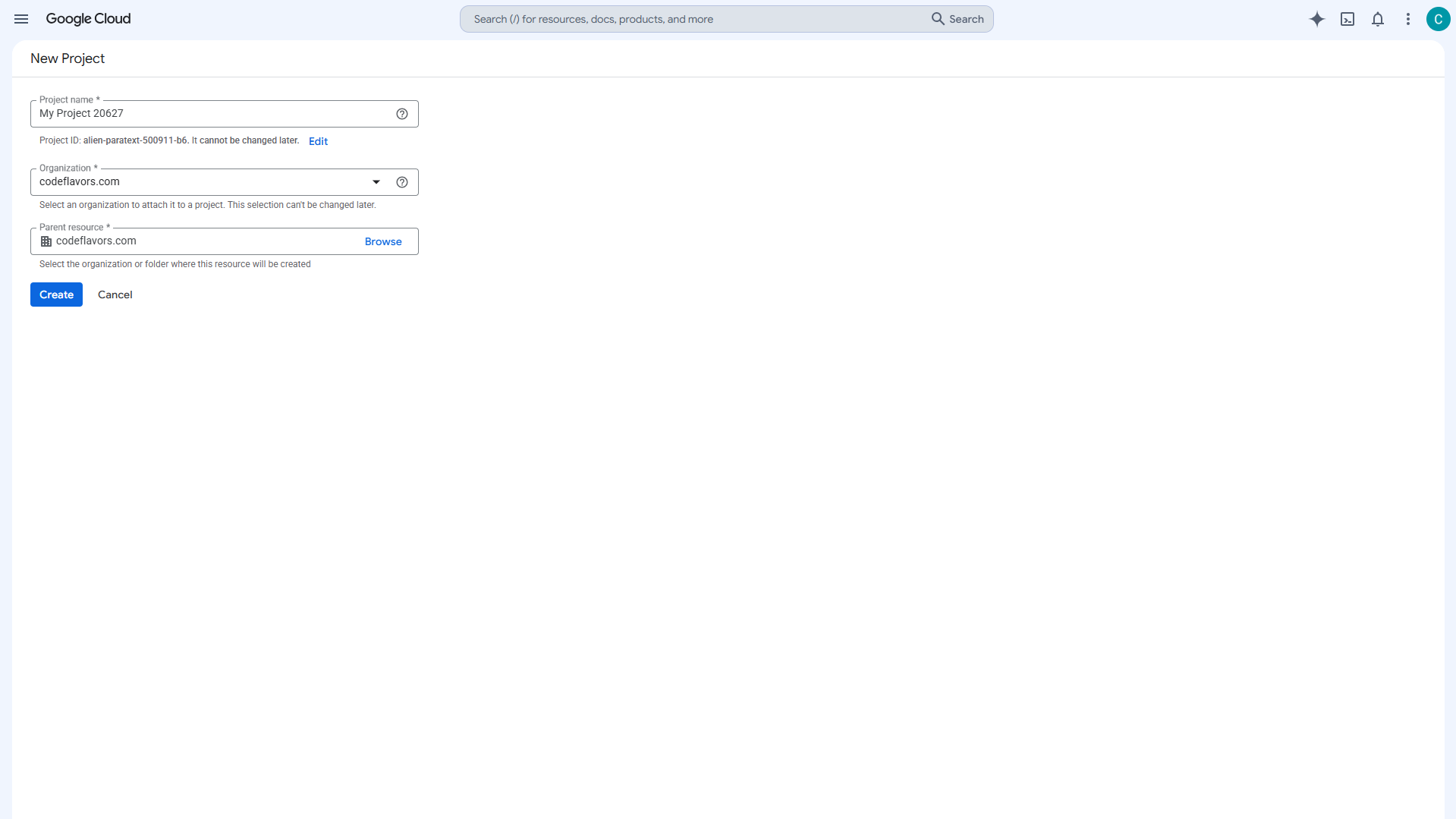Click help icon beside Organization field
Viewport: 1456px width, 819px height.
[x=402, y=182]
